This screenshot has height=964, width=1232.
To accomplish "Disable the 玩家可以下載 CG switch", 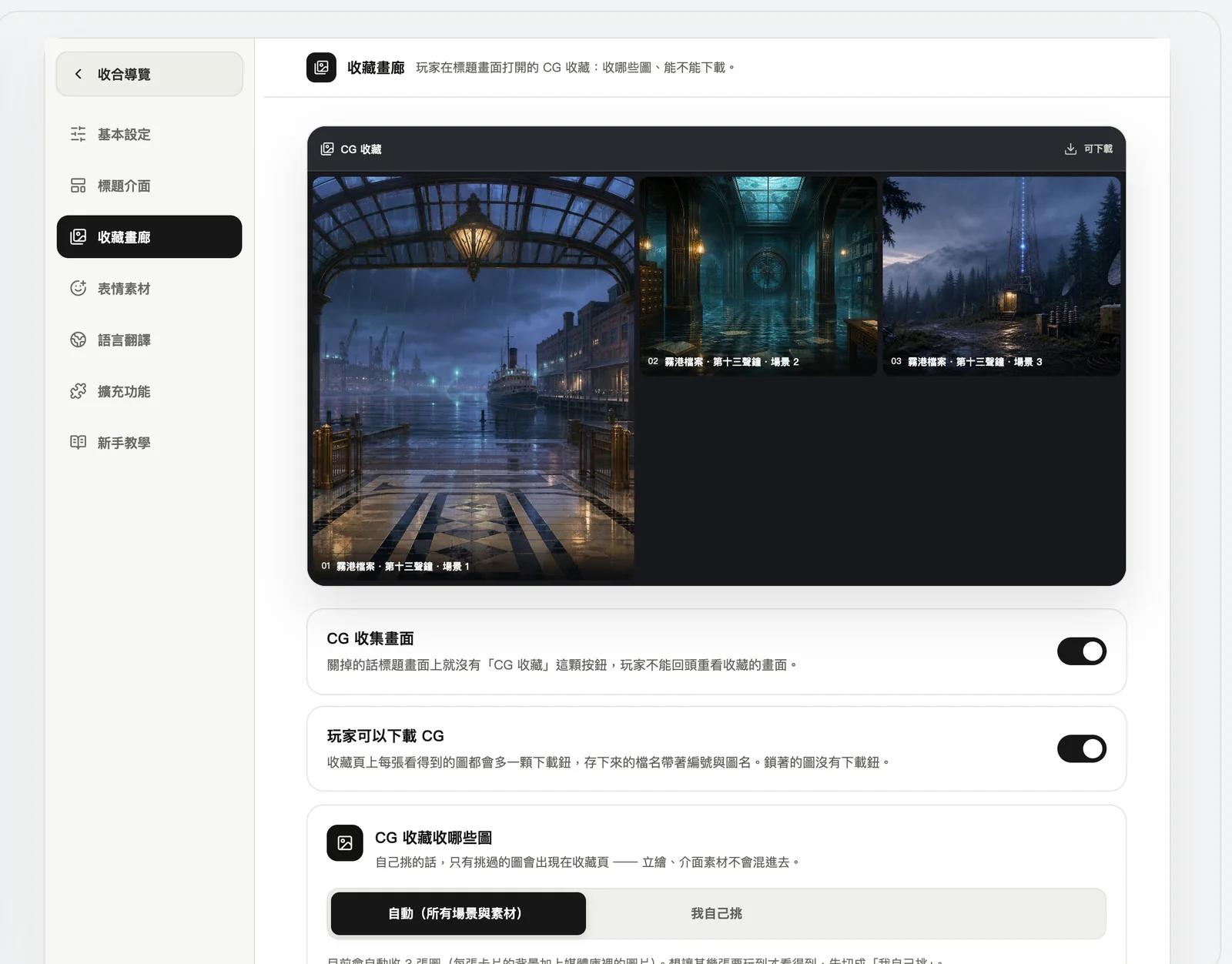I will (1082, 748).
